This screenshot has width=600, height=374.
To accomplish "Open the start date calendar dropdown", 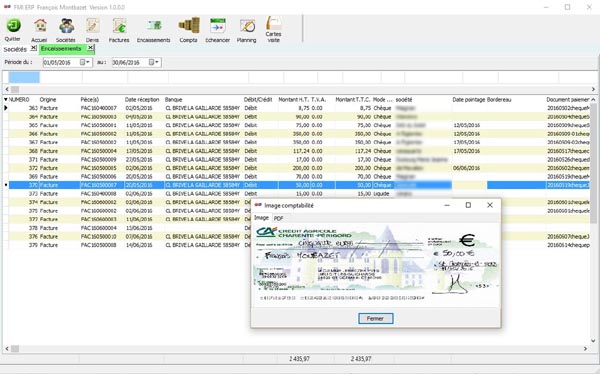I will 85,62.
